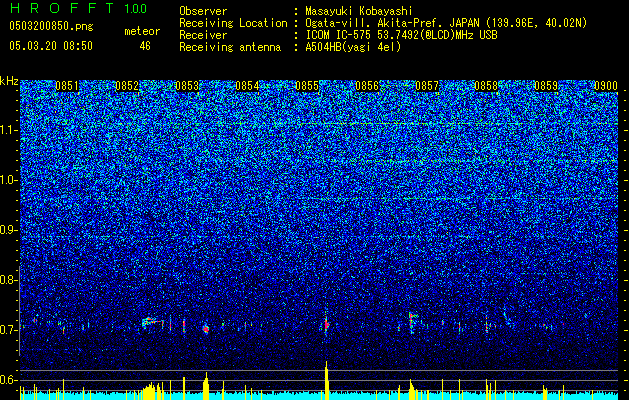The height and width of the screenshot is (400, 629).
Task: Click the Observer name Masayuki Kobayashi
Action: (x=358, y=11)
